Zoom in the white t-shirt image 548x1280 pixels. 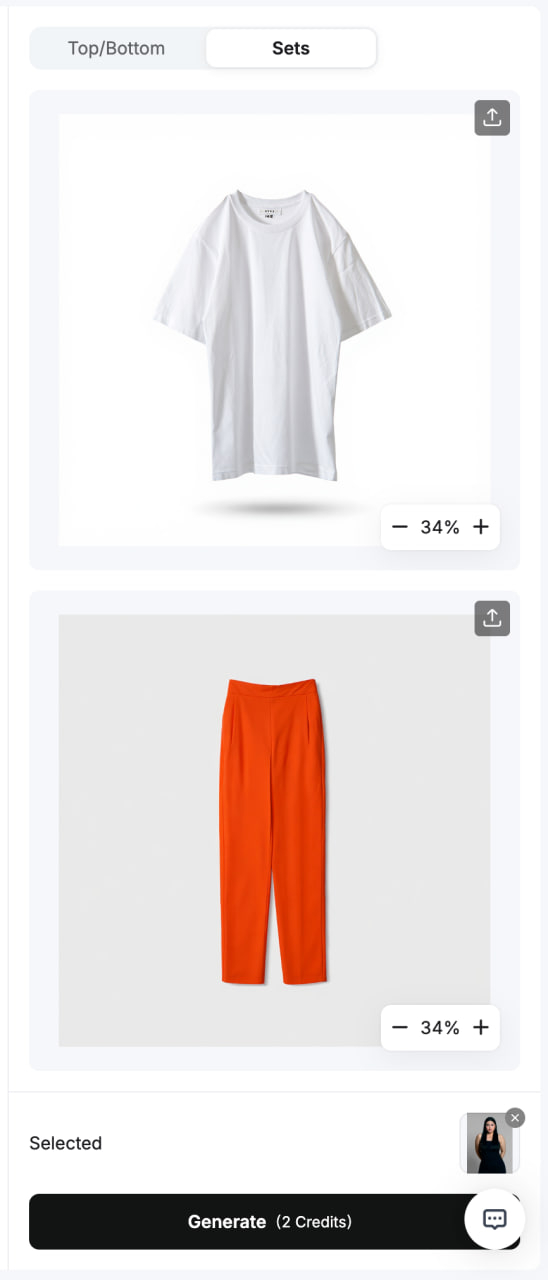pyautogui.click(x=480, y=527)
